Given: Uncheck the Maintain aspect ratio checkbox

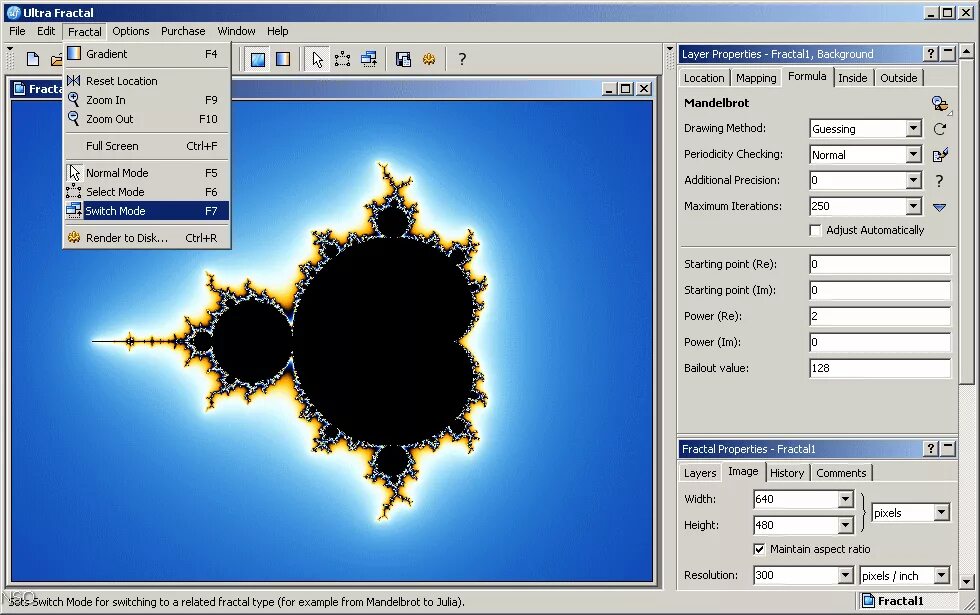Looking at the screenshot, I should click(759, 549).
